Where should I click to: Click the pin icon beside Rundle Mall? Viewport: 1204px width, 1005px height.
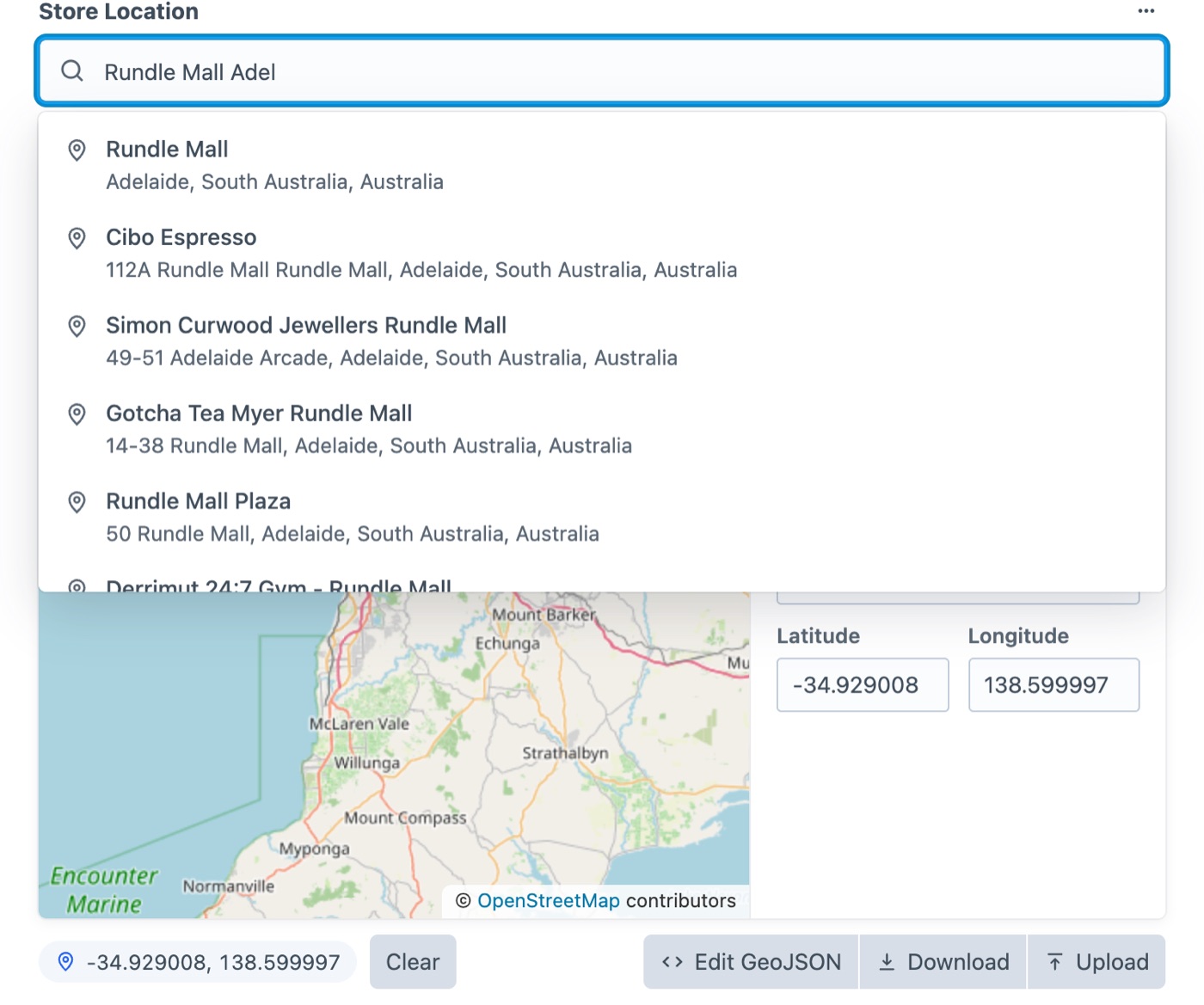point(77,150)
